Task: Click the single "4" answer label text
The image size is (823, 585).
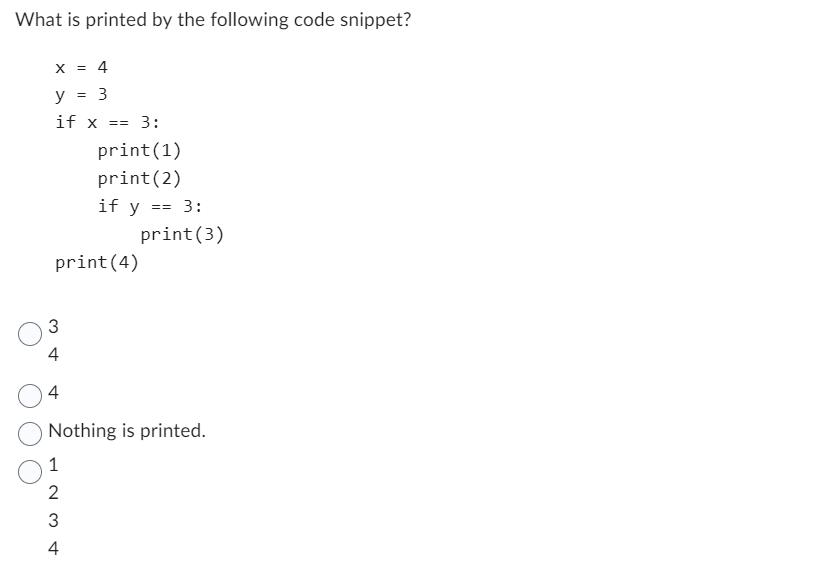Action: tap(53, 392)
